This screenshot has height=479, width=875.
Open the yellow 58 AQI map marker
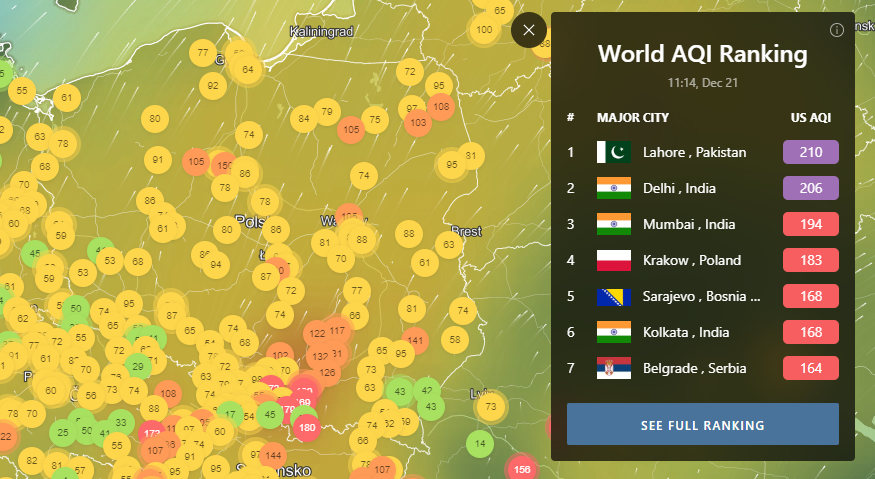point(455,339)
